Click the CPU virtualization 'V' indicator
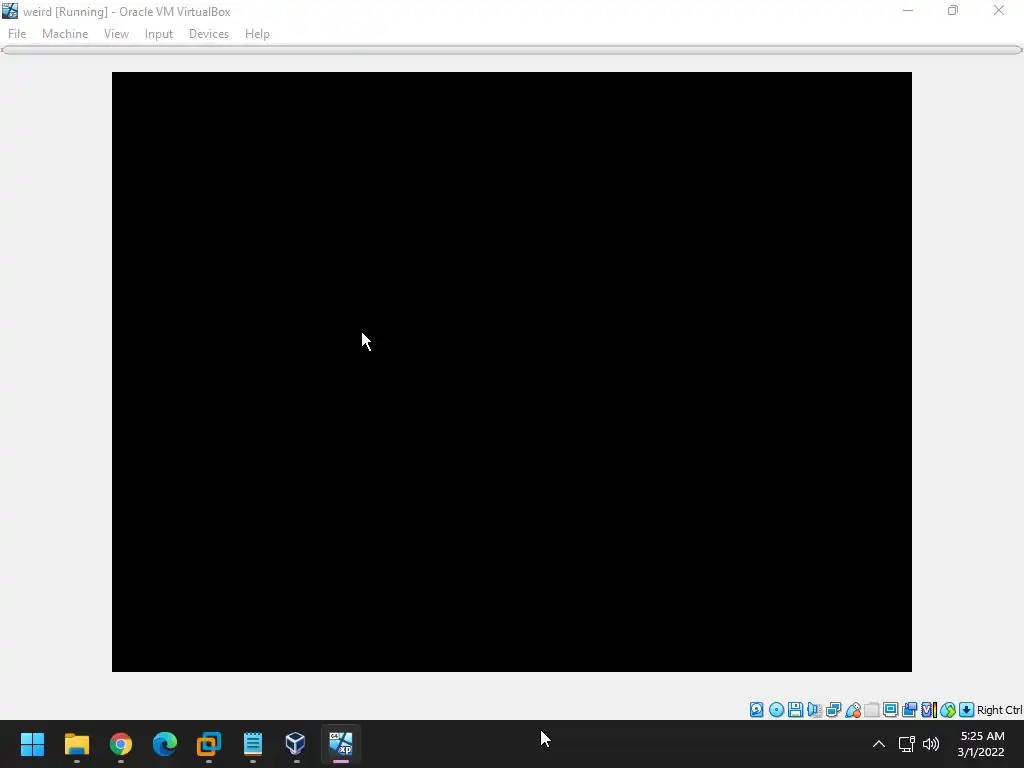 coord(929,710)
